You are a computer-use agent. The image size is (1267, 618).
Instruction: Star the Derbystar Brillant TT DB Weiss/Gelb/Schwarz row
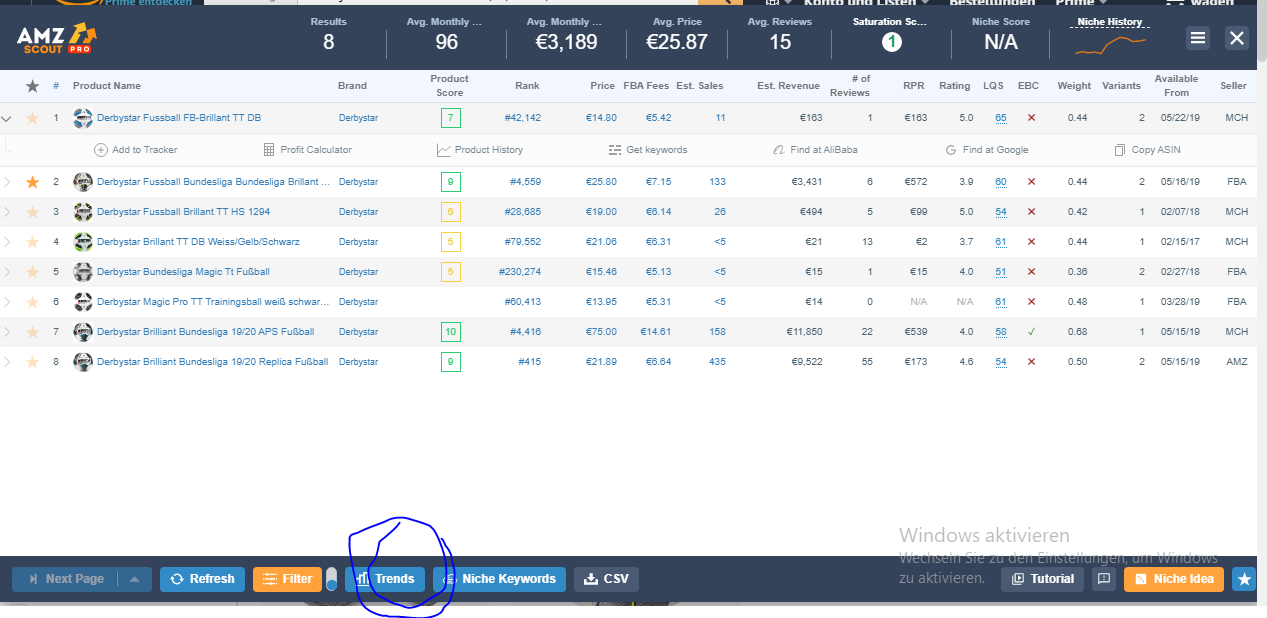[32, 242]
